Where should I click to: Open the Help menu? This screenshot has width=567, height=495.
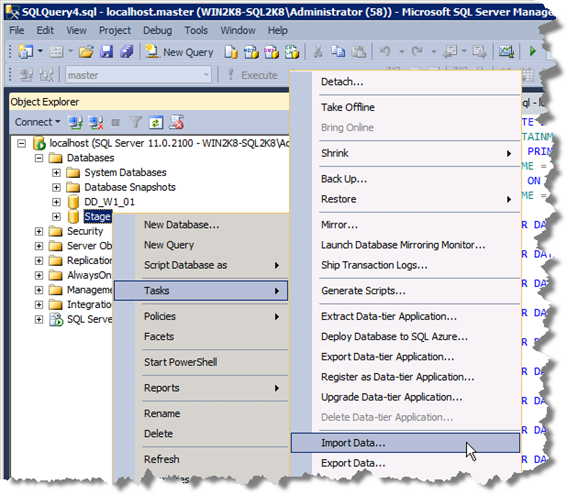[278, 30]
